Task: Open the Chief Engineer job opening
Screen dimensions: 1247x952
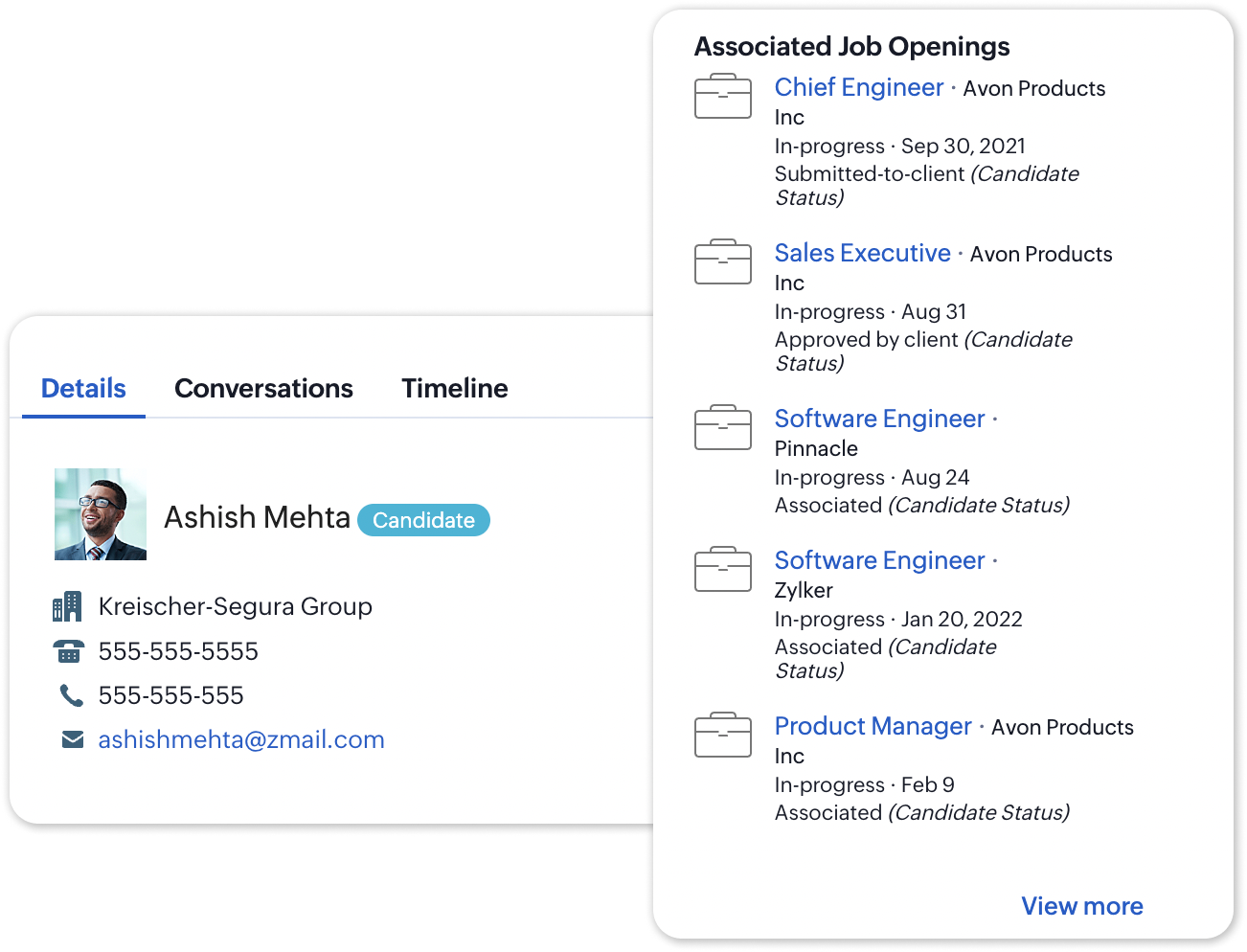Action: [859, 87]
